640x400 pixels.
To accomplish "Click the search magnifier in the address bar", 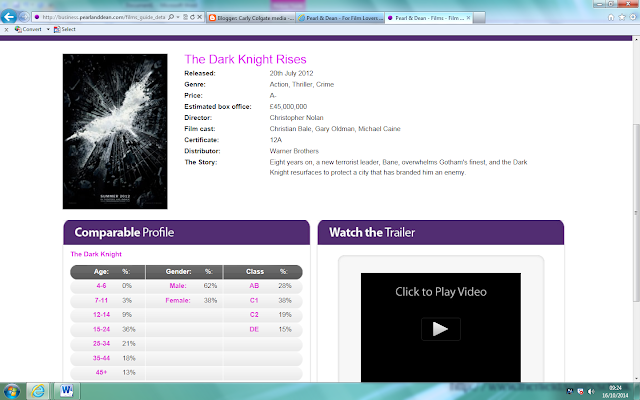I will (171, 17).
